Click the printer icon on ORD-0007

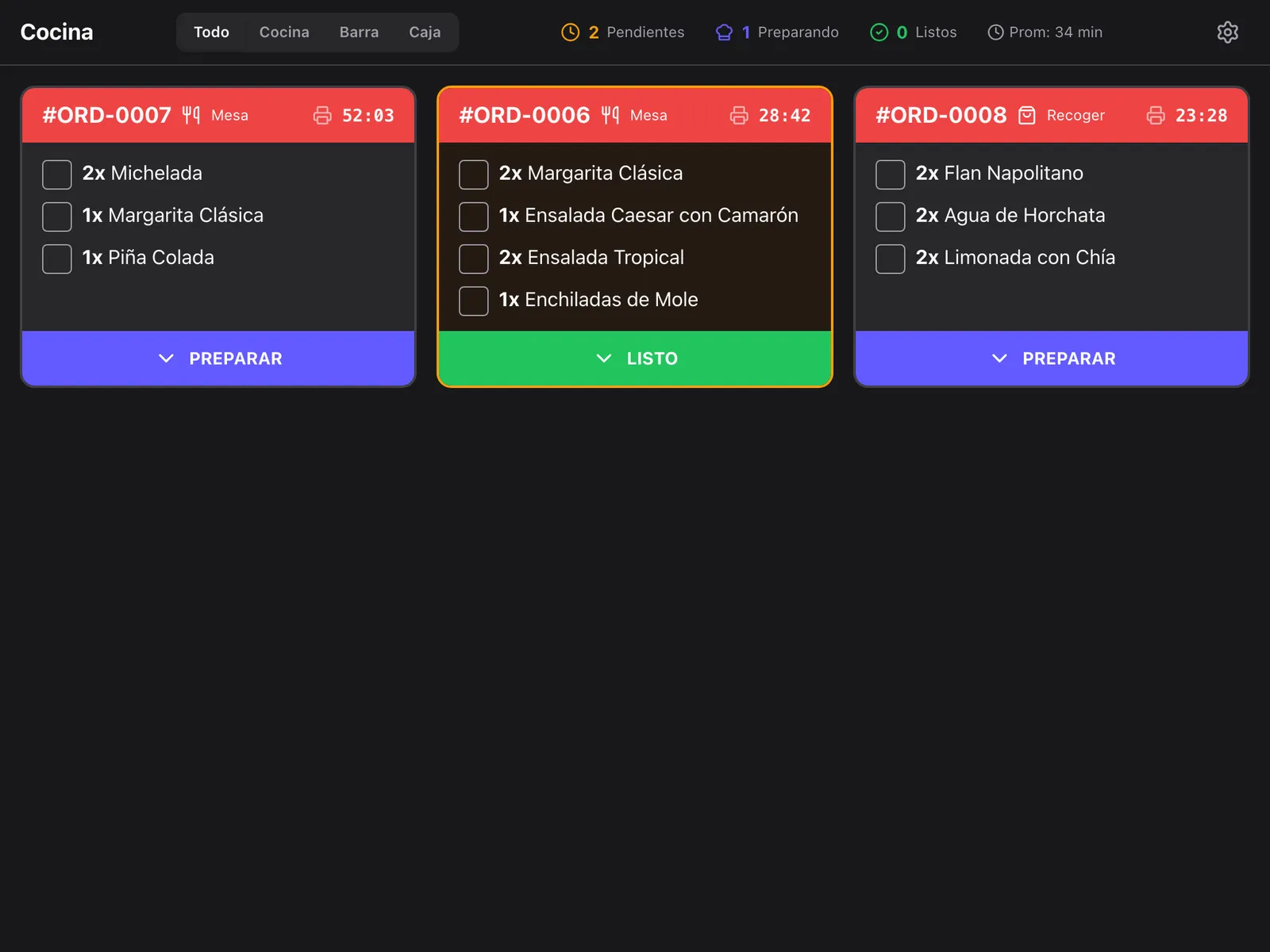(x=322, y=115)
